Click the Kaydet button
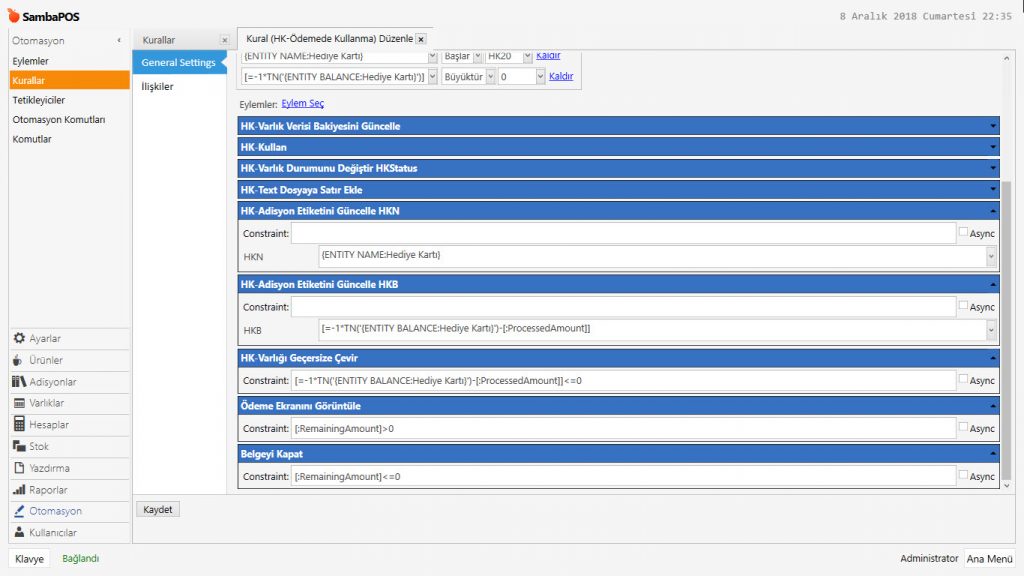1024x576 pixels. point(158,509)
